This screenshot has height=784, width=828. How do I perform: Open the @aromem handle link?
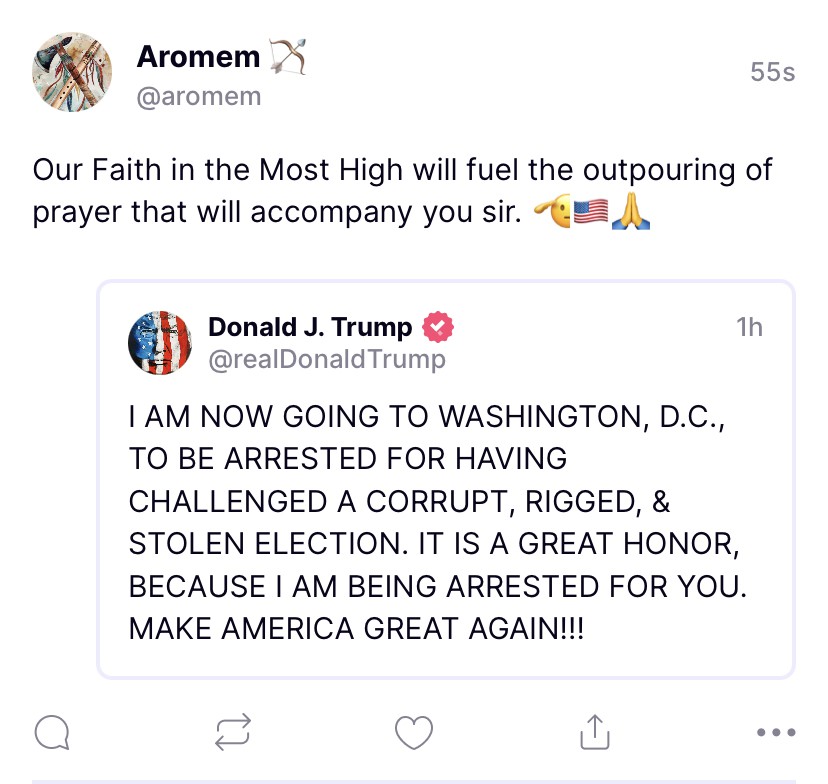pos(198,96)
